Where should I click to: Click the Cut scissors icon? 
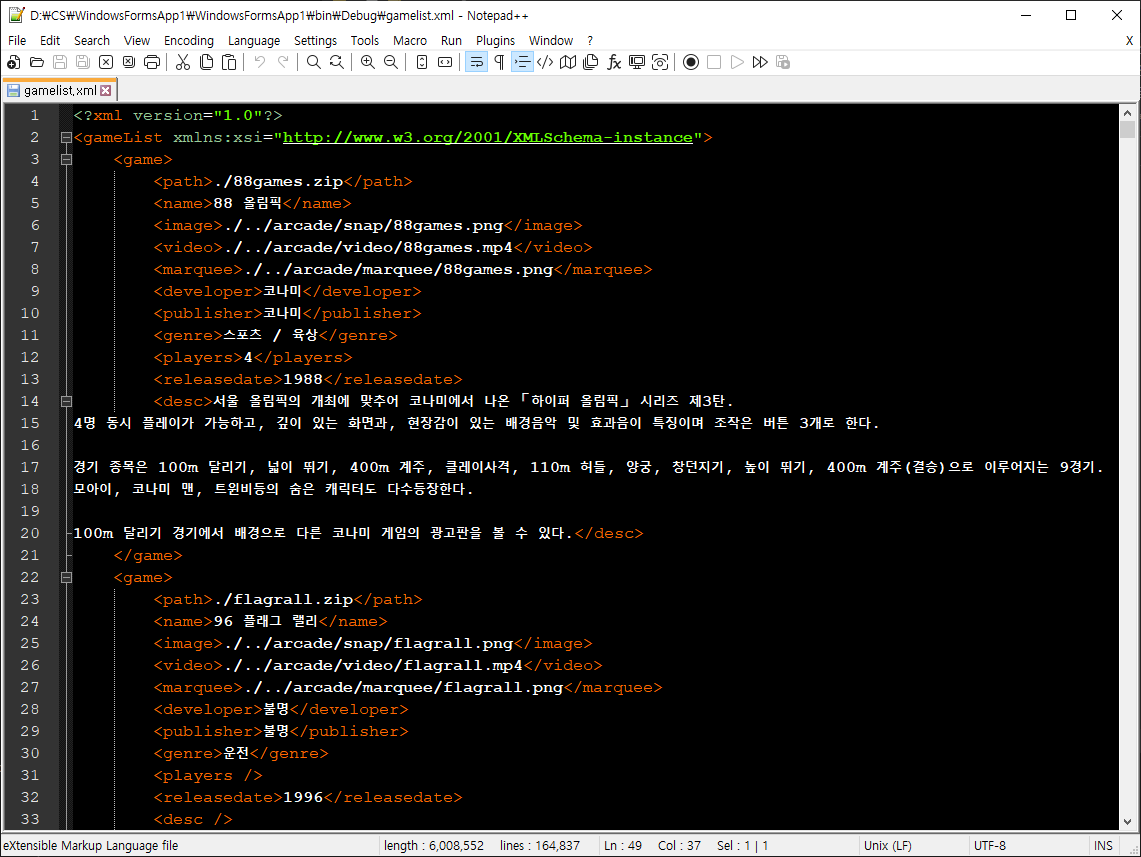click(183, 63)
